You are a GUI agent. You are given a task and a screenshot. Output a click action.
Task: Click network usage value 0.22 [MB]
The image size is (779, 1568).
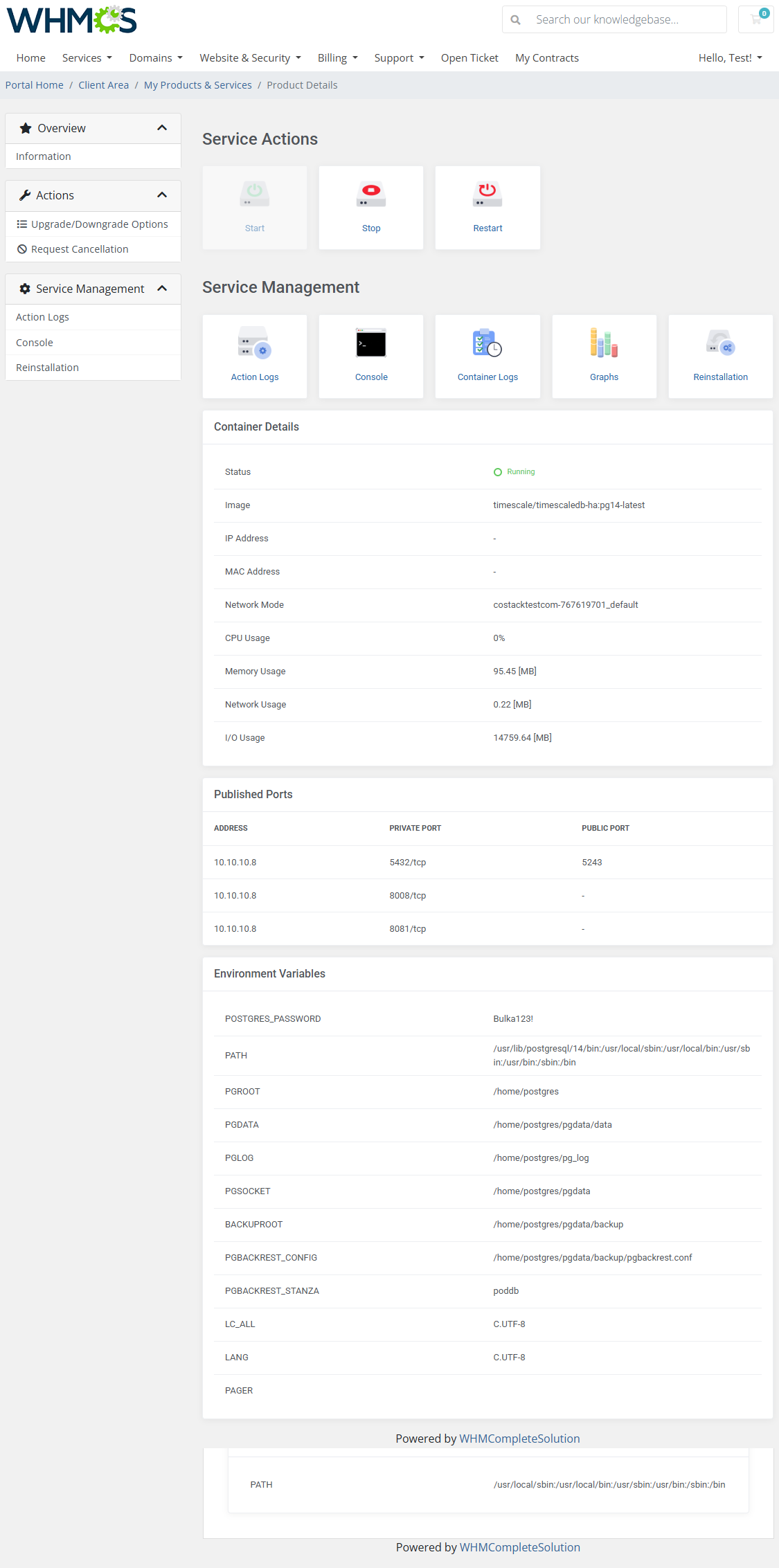click(x=512, y=705)
